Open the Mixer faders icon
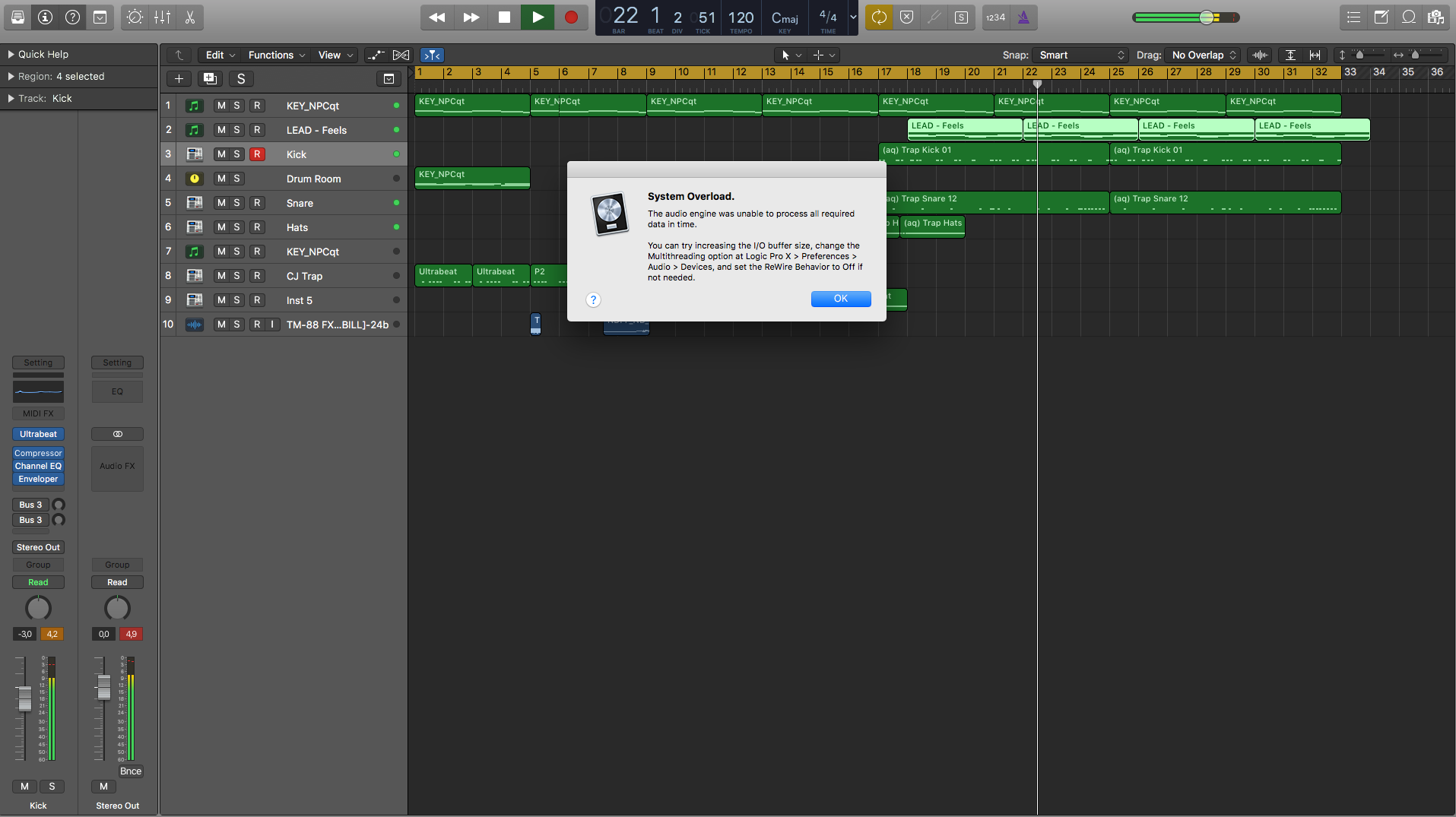 point(162,17)
